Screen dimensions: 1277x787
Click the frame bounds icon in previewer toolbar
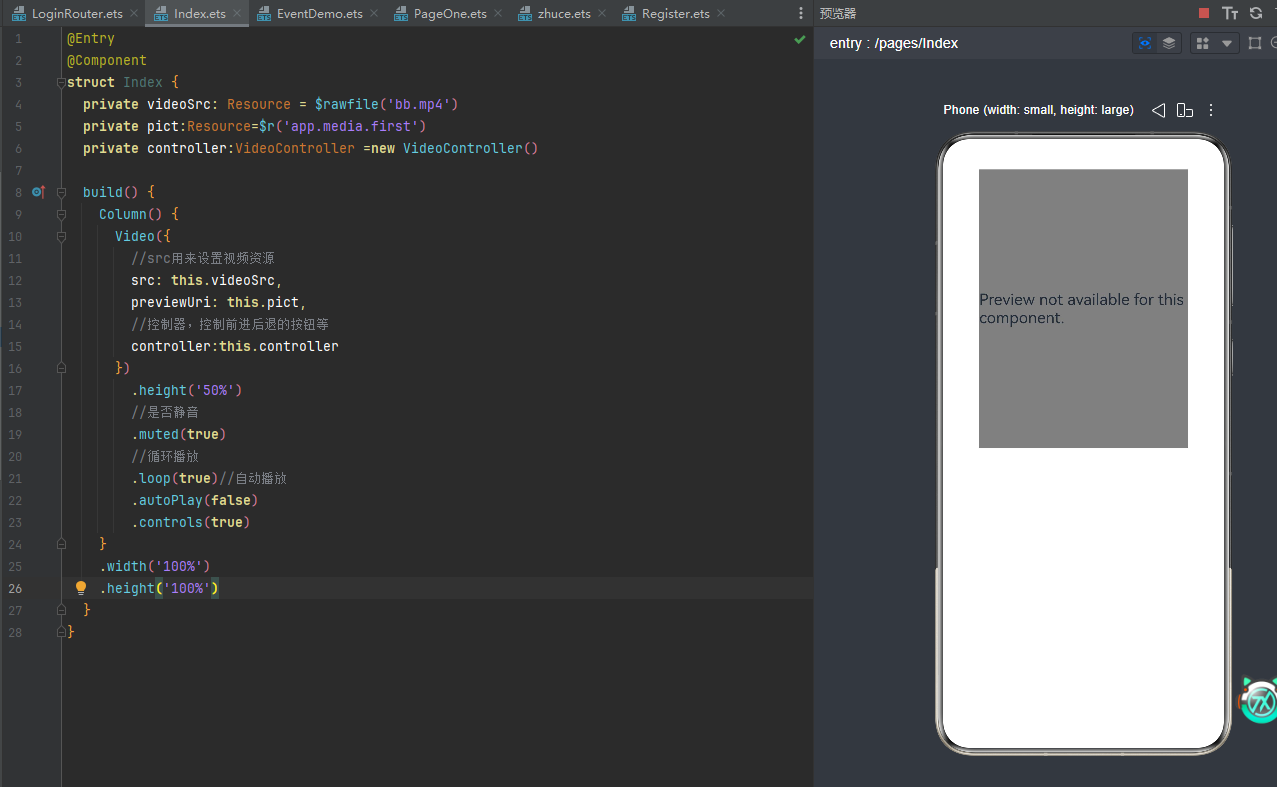(1255, 43)
